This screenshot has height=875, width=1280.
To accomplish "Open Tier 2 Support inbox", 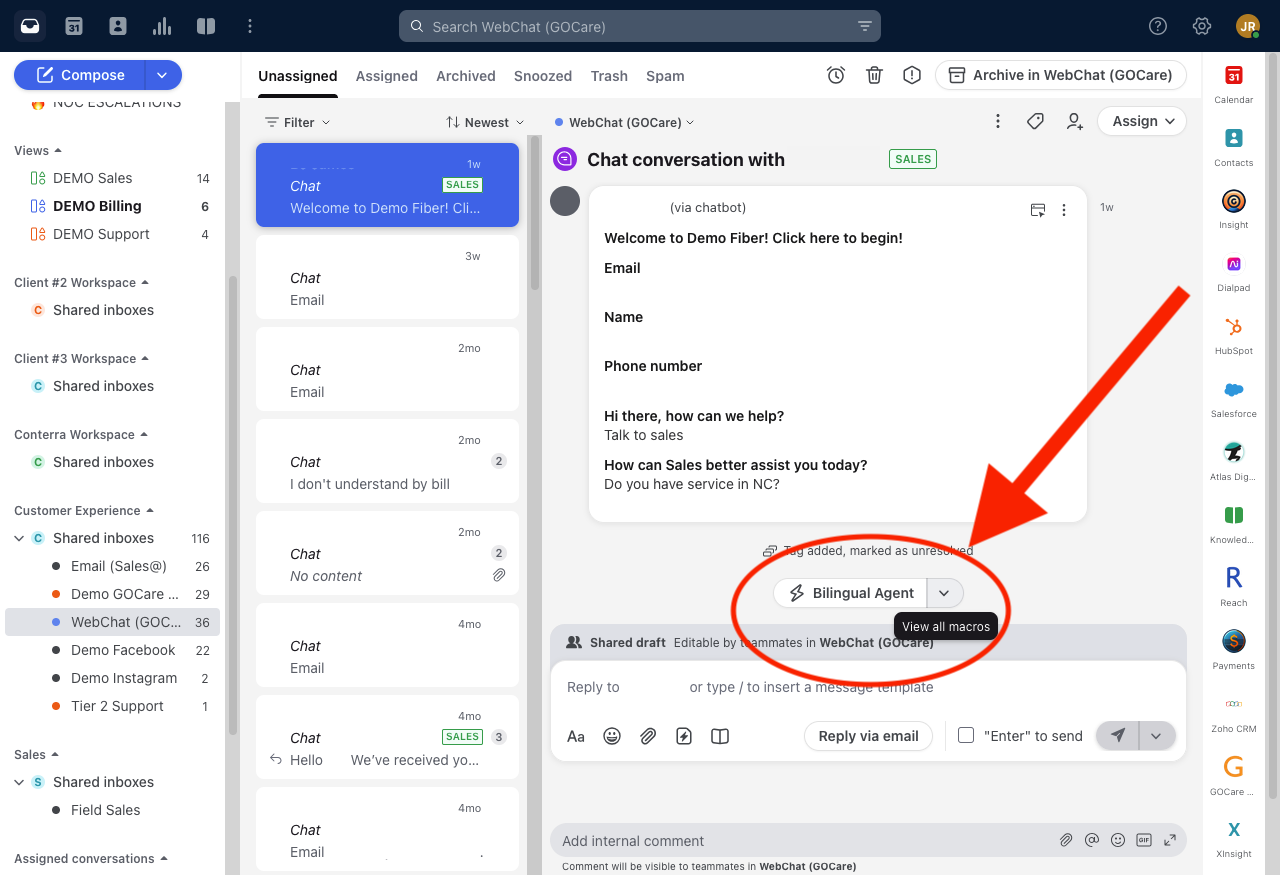I will click(x=117, y=706).
